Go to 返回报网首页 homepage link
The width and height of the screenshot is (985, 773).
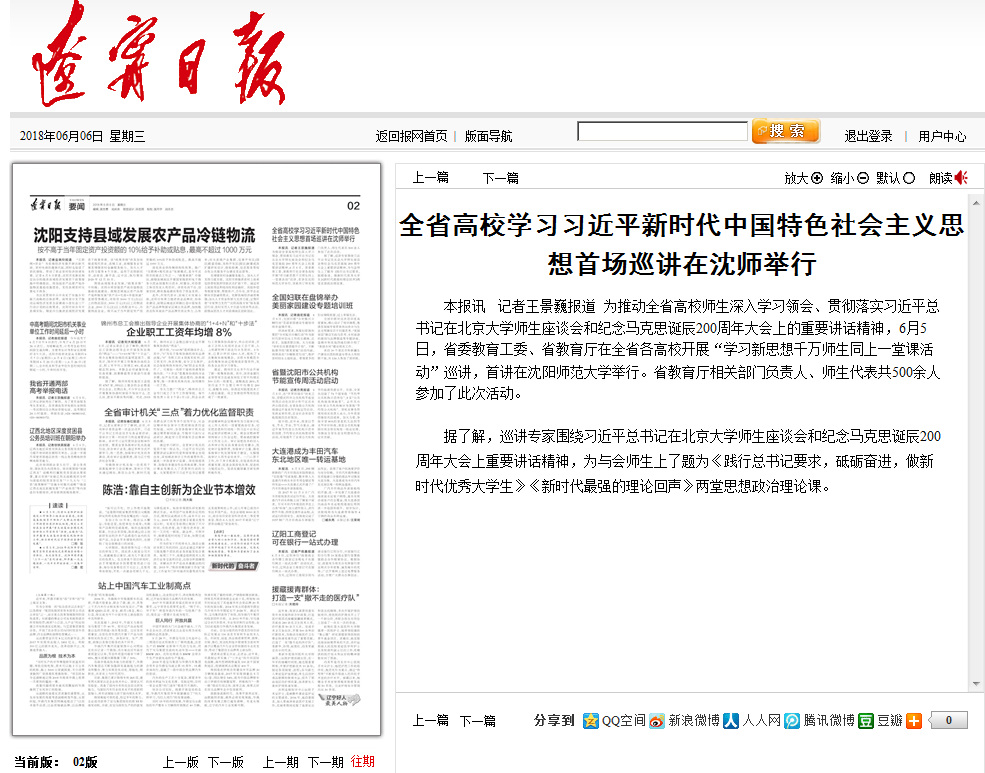(x=411, y=136)
